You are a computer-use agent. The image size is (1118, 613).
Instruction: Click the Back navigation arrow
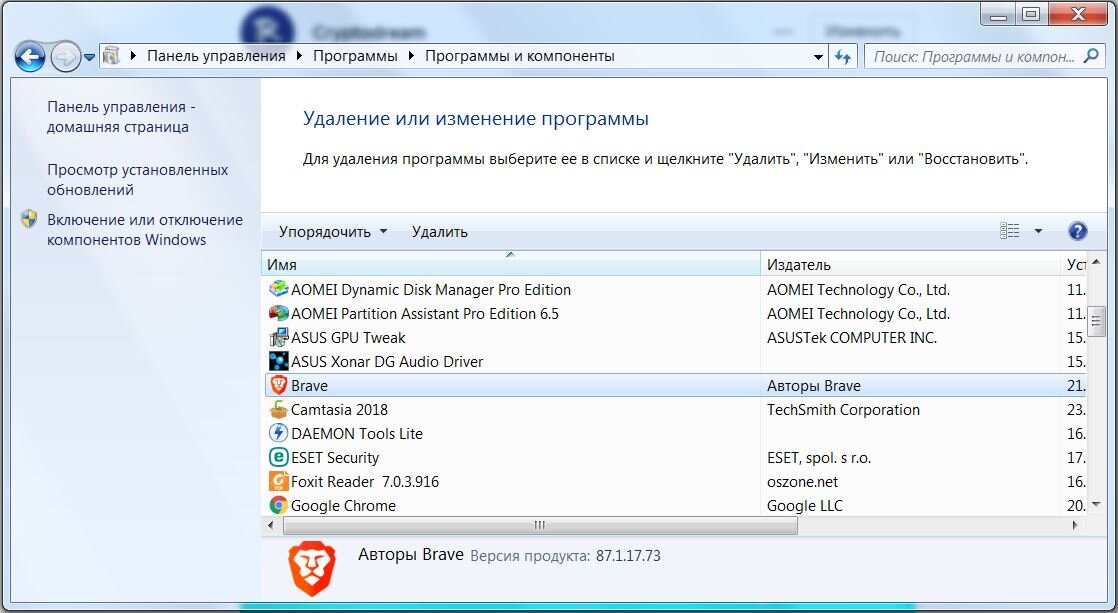pyautogui.click(x=30, y=57)
